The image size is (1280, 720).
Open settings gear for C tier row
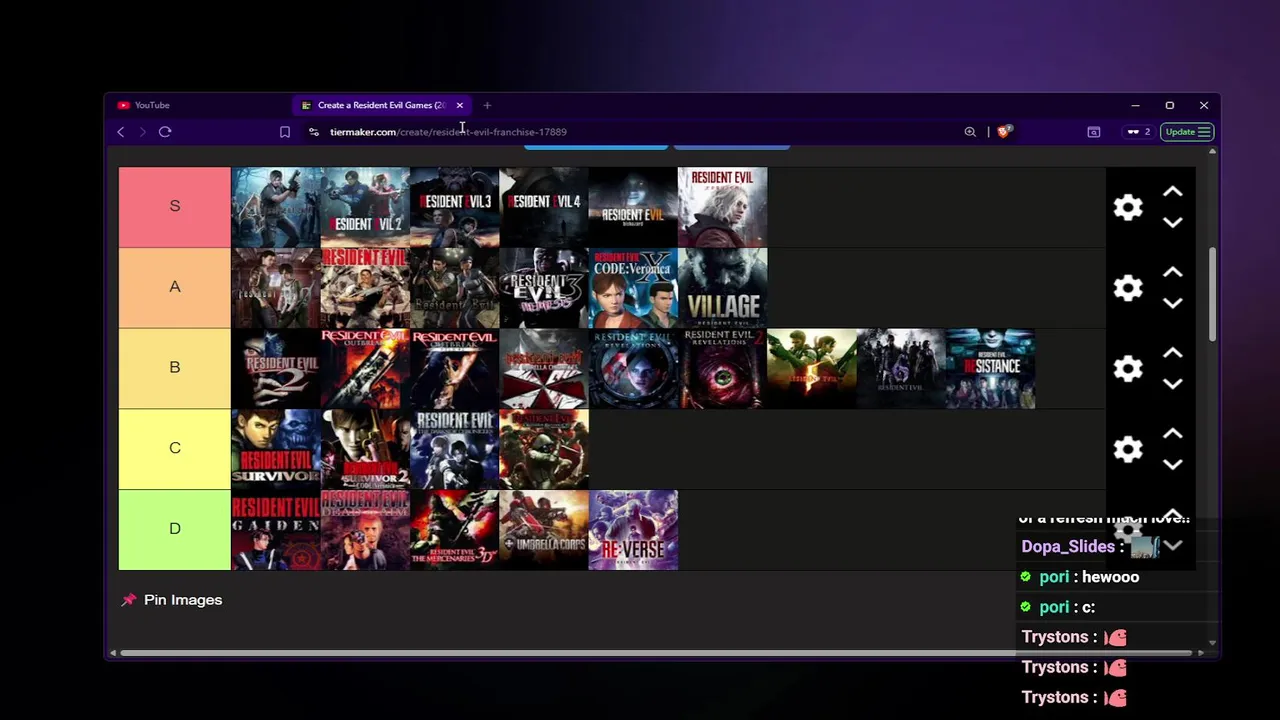tap(1128, 449)
